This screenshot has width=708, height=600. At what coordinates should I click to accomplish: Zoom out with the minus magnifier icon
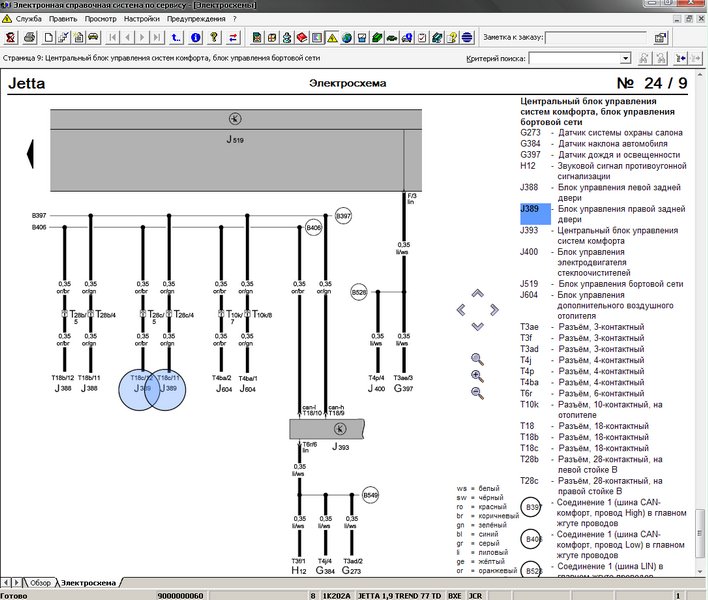[477, 393]
